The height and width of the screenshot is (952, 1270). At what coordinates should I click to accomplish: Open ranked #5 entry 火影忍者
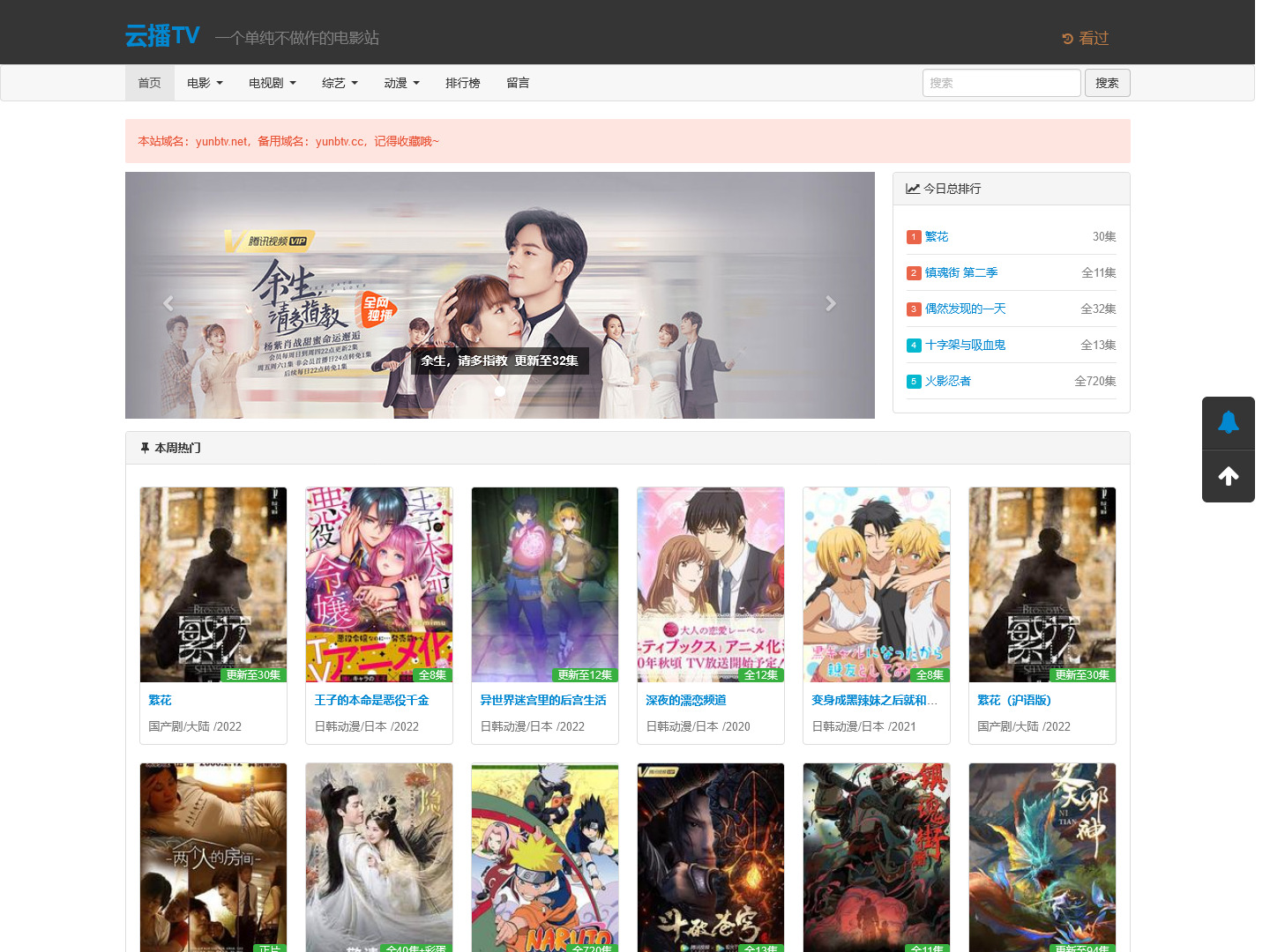pos(948,381)
